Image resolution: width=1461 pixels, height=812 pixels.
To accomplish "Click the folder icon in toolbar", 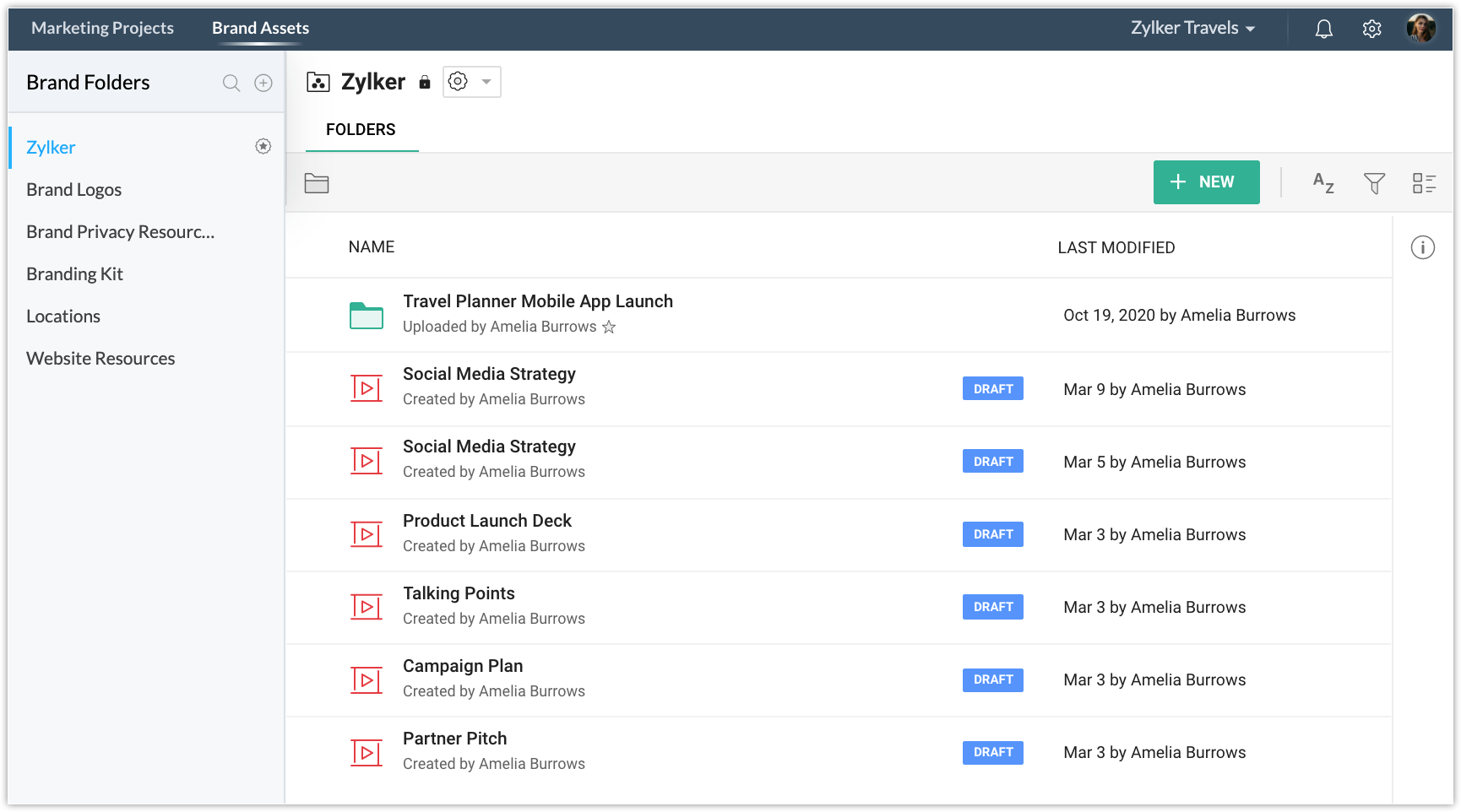I will click(317, 183).
